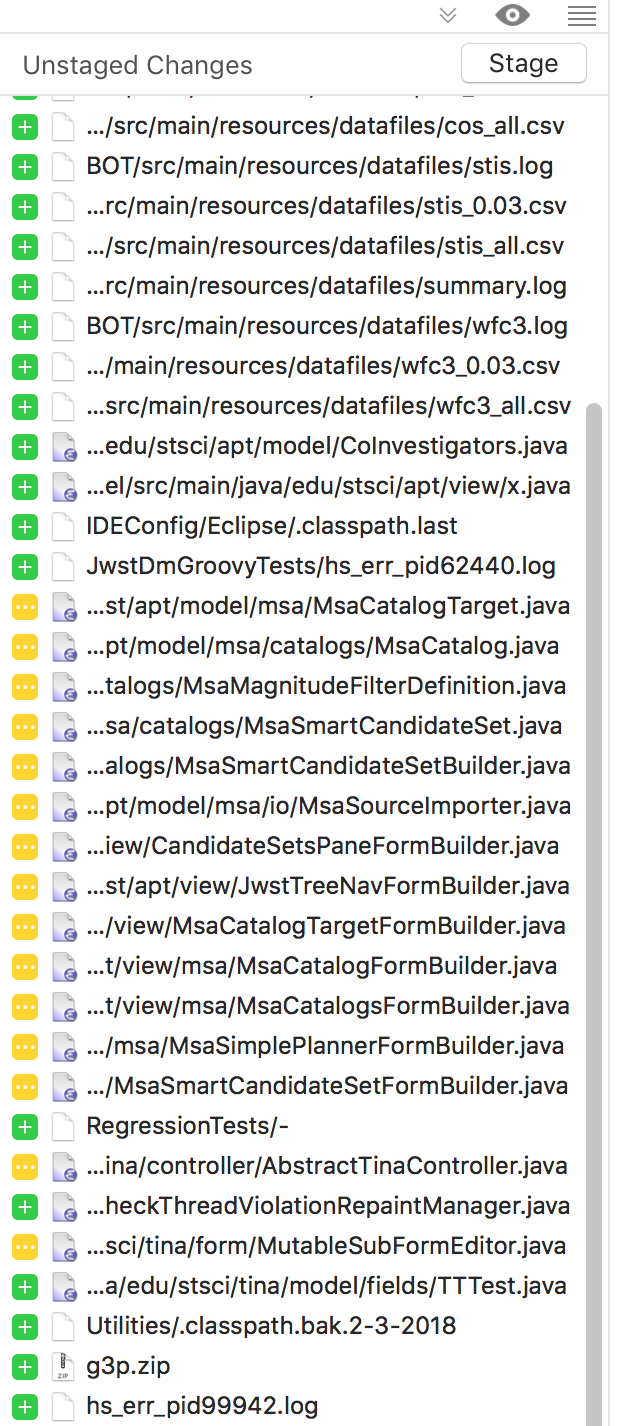Open the hamburger menu icon
This screenshot has height=1426, width=638.
coord(581,15)
